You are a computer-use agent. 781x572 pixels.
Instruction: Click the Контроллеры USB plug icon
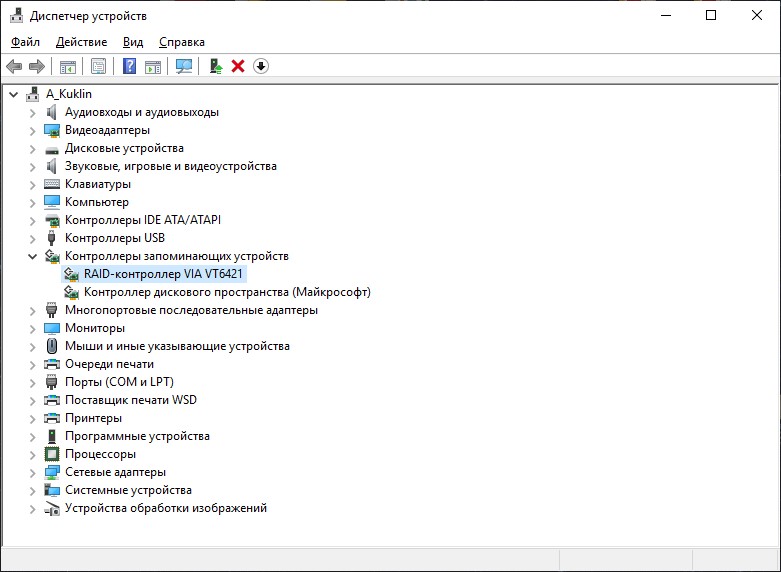51,238
